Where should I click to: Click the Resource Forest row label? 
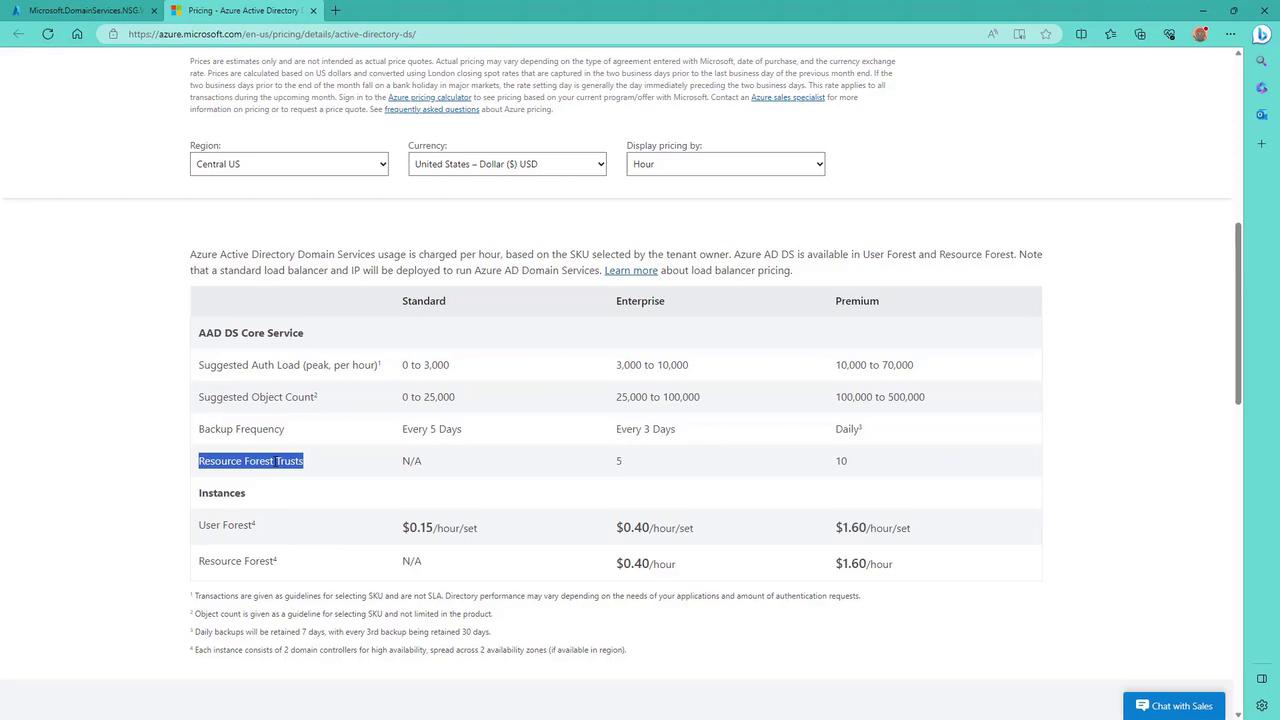coord(238,561)
